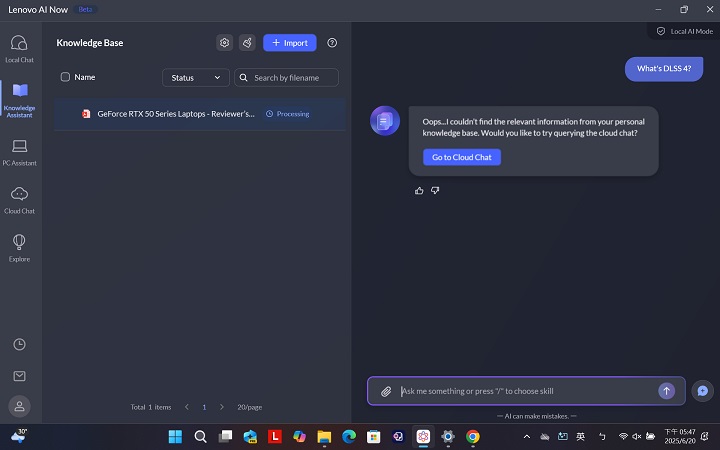720x450 pixels.
Task: Click the Total 1 items label
Action: tap(151, 407)
